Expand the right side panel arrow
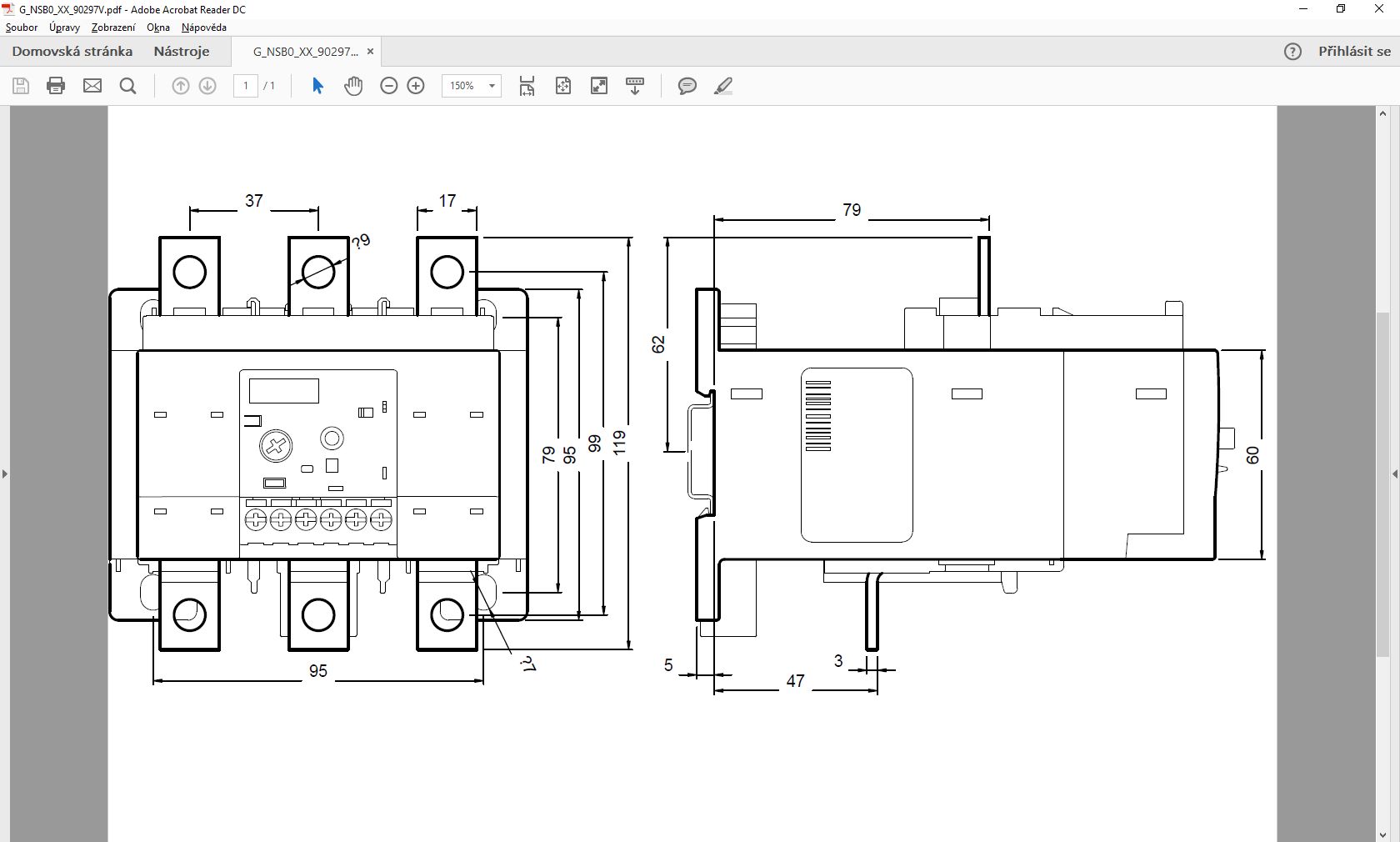The width and height of the screenshot is (1400, 842). 1394,474
